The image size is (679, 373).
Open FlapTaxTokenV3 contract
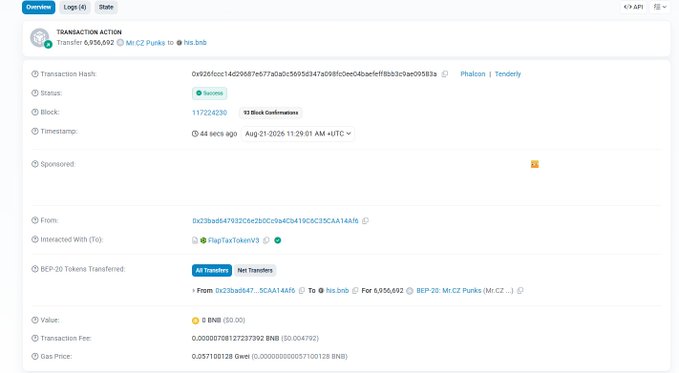(233, 240)
